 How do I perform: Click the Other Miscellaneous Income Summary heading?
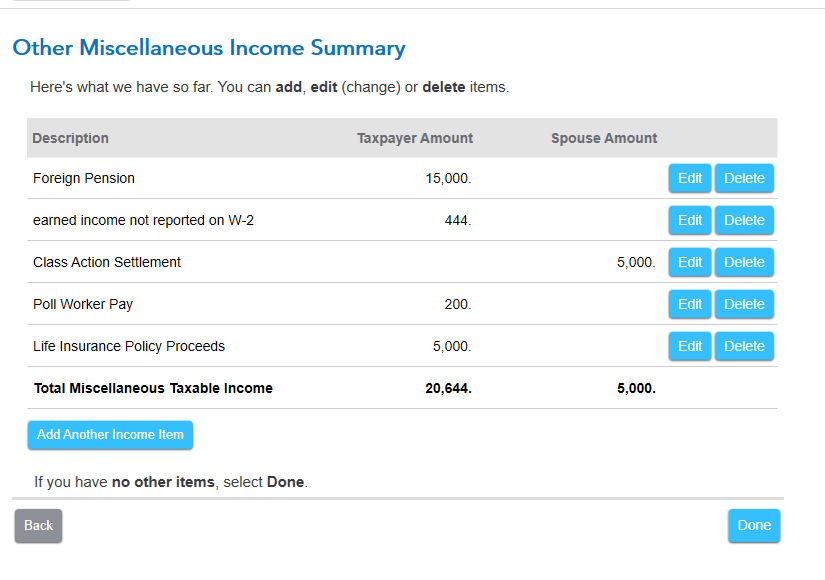(x=209, y=48)
